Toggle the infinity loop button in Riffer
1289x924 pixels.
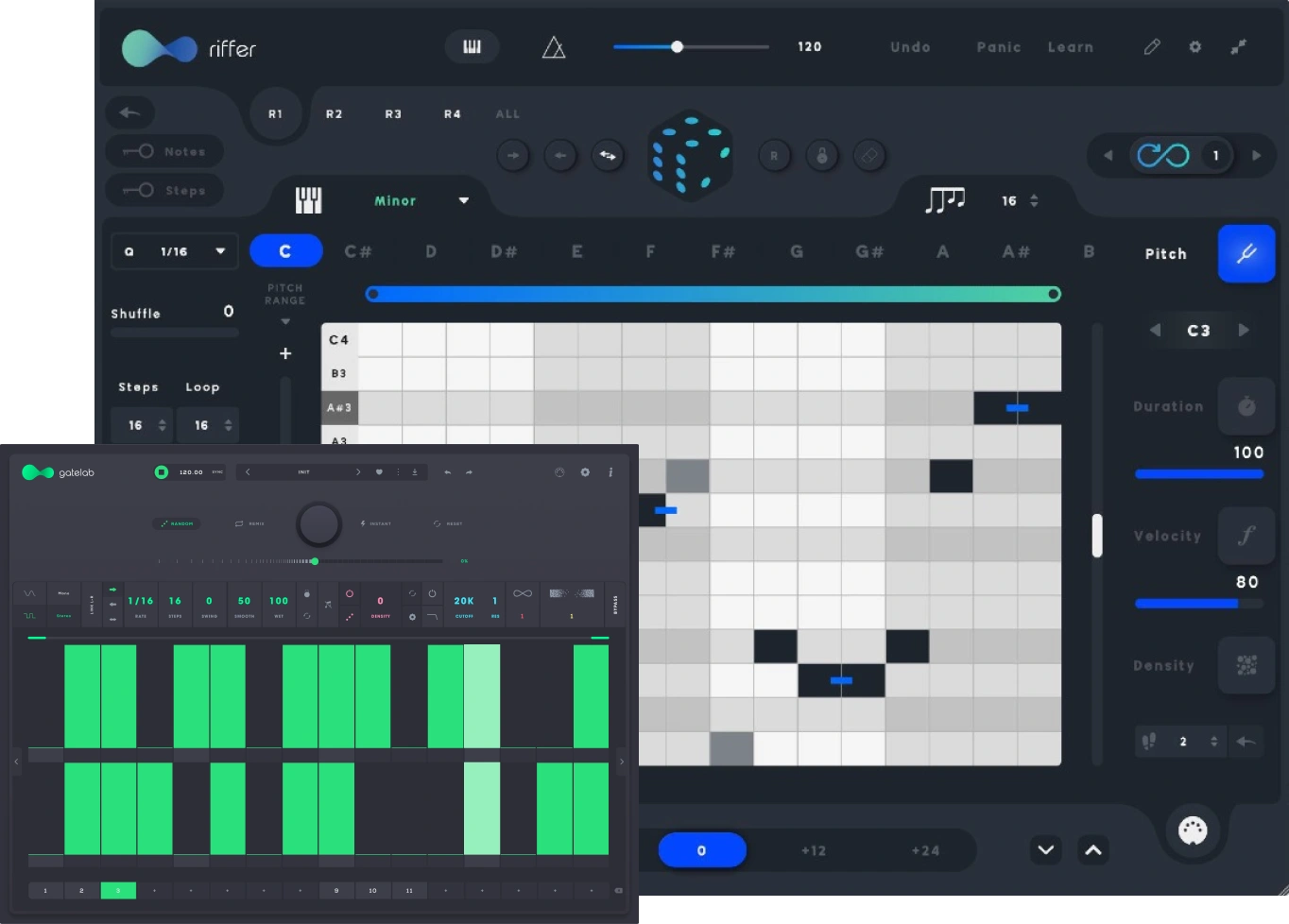point(1163,155)
